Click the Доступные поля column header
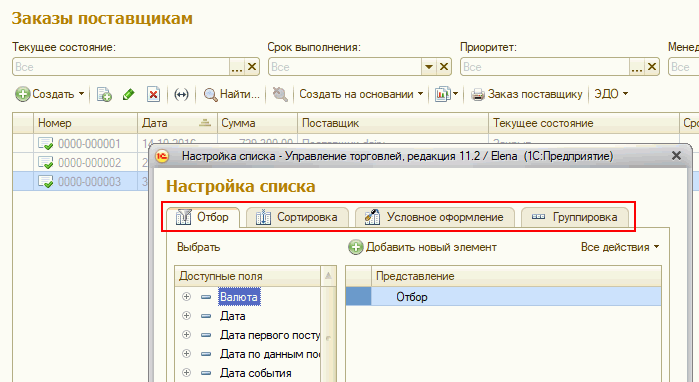699x382 pixels. (x=248, y=276)
